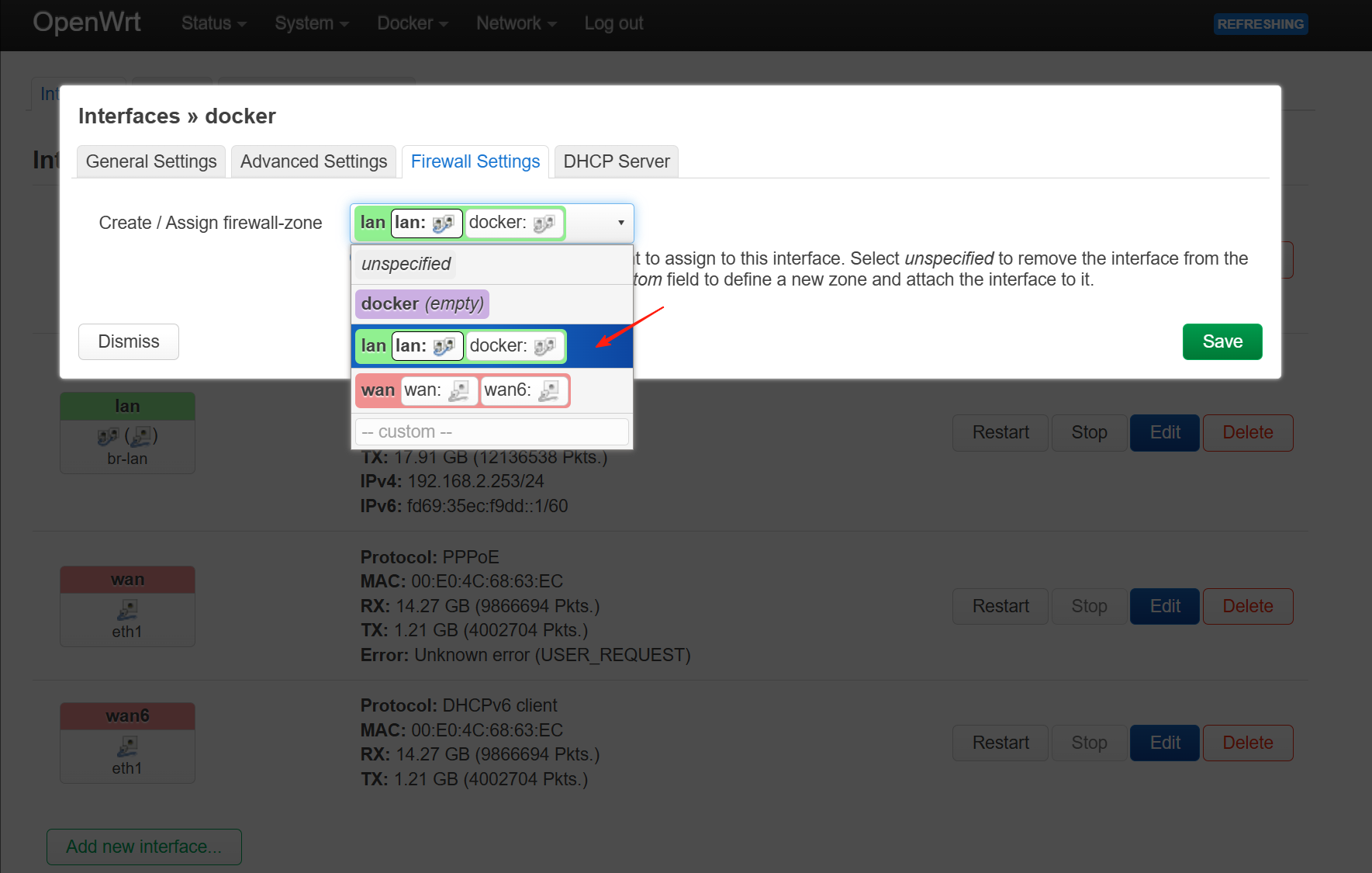Switch to the DHCP Server tab
The width and height of the screenshot is (1372, 873).
coord(616,161)
